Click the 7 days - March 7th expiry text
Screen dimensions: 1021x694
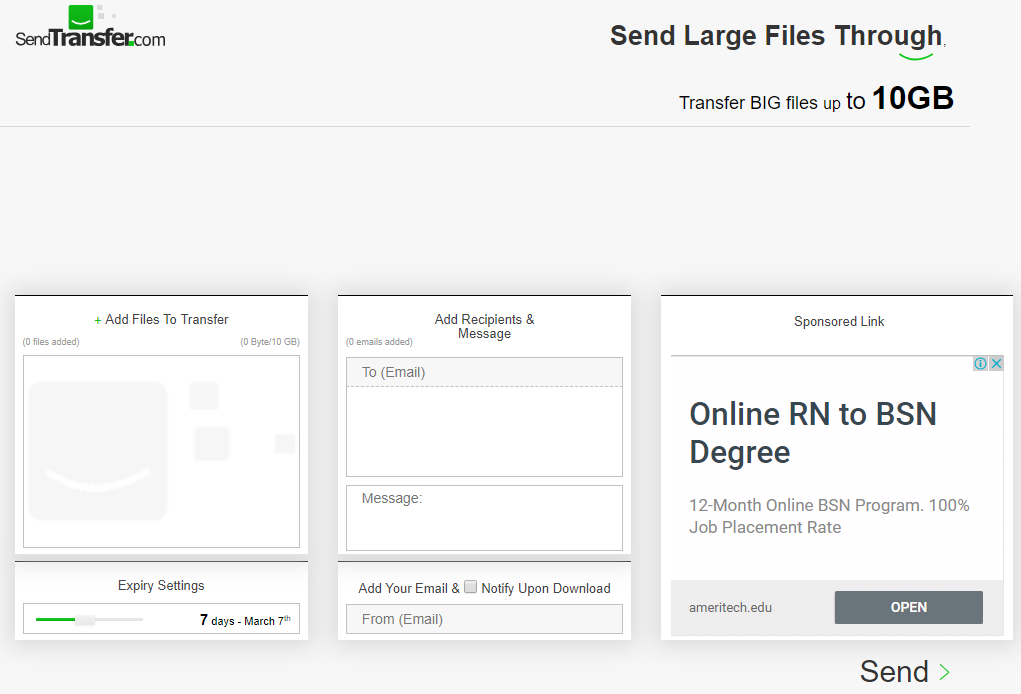[245, 620]
